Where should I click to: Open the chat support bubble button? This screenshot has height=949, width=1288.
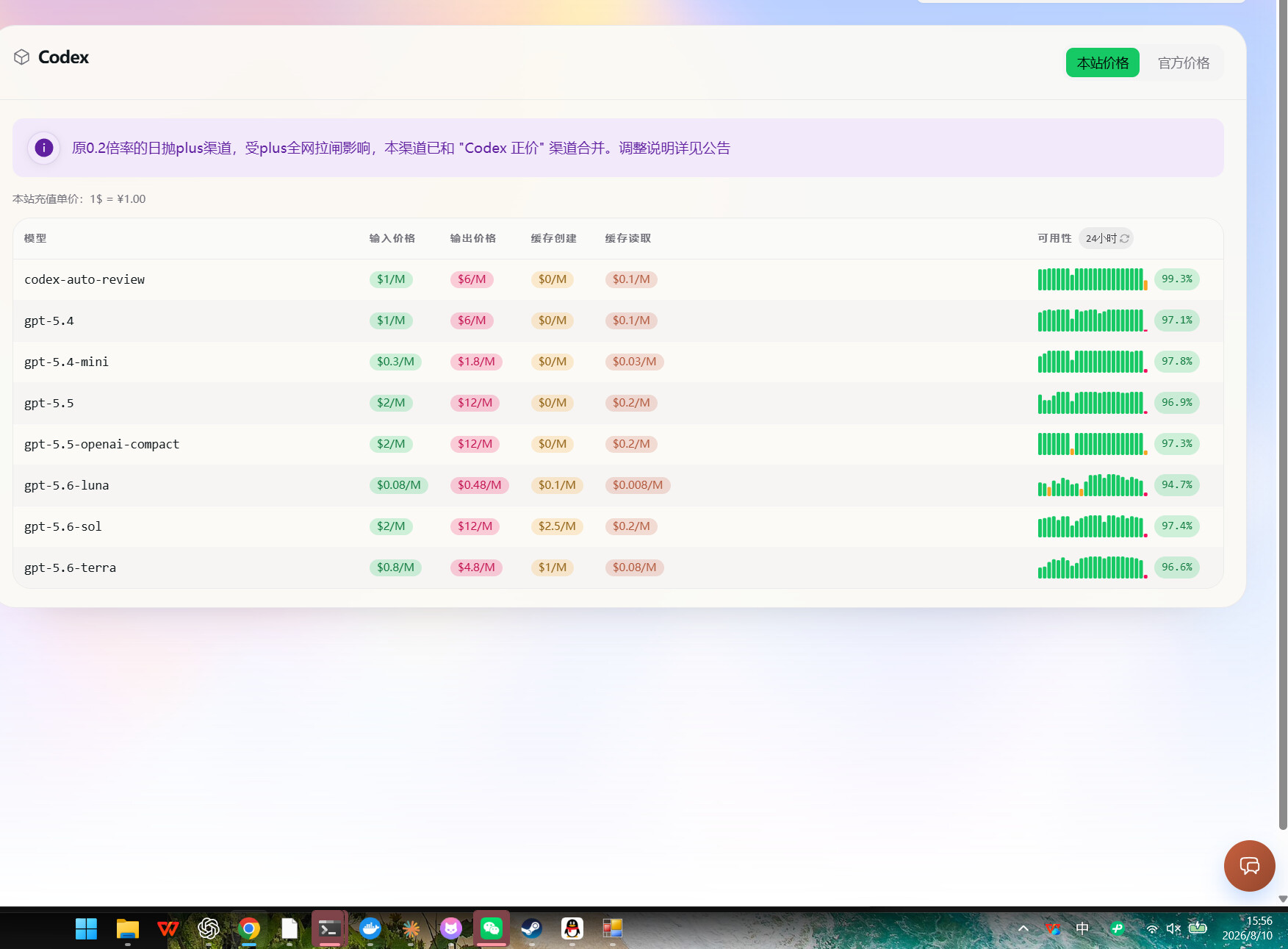pyautogui.click(x=1249, y=865)
